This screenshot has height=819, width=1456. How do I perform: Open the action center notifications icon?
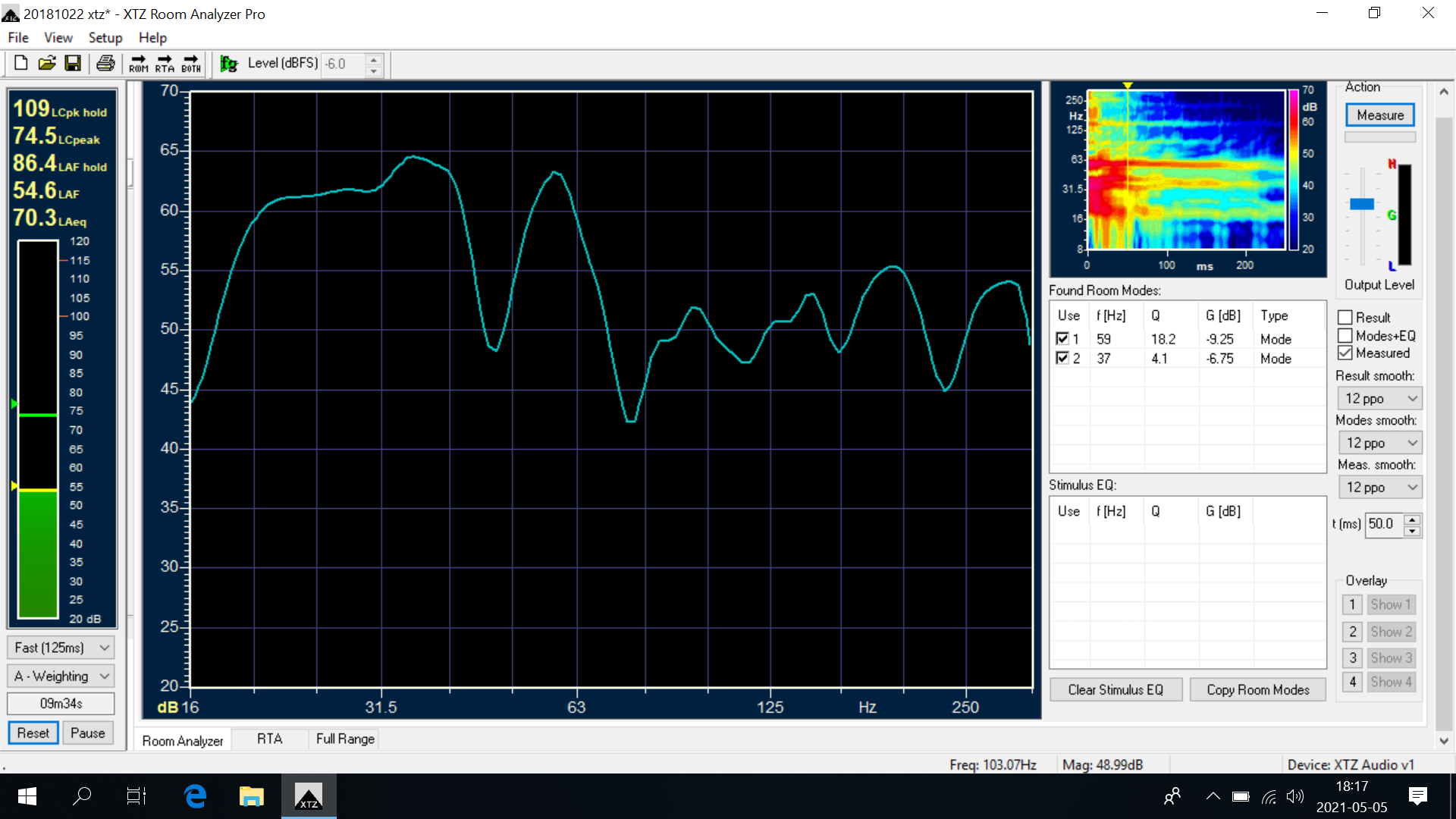[x=1417, y=796]
